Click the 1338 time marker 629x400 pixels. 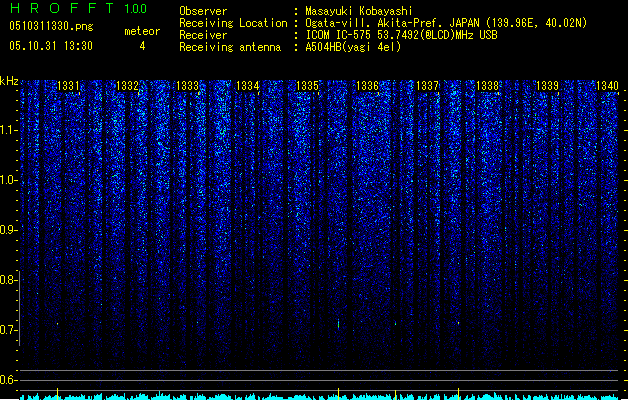point(487,86)
